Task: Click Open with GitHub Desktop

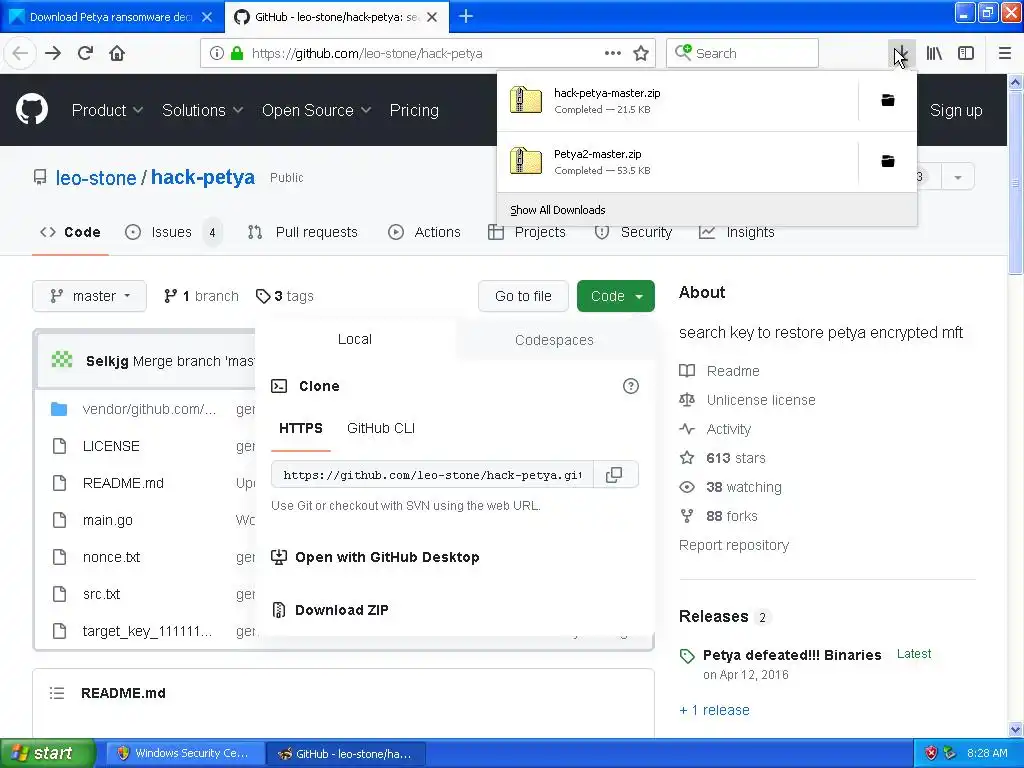Action: [x=376, y=557]
